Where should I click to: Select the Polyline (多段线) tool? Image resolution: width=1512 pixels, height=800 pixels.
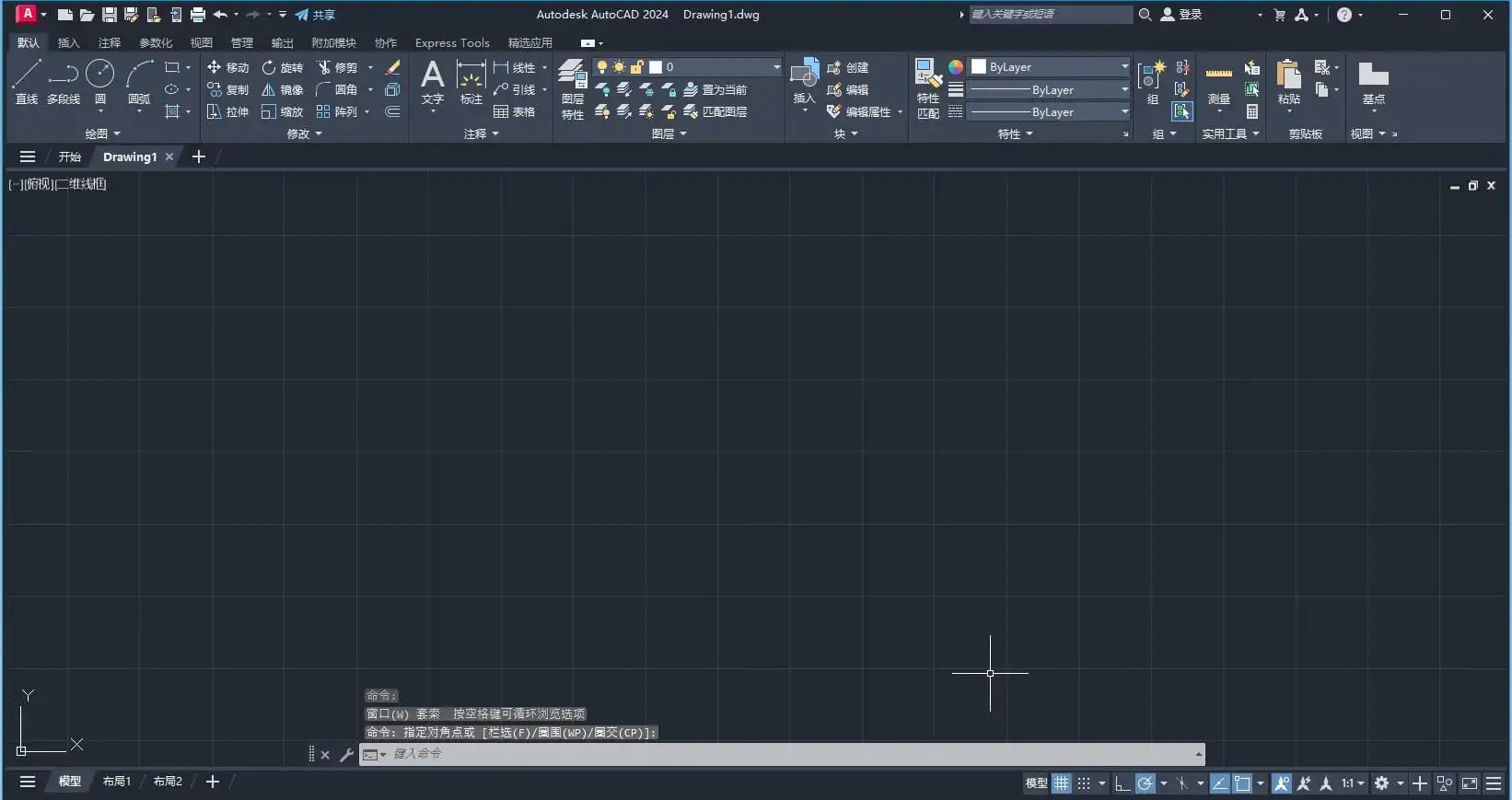[x=64, y=82]
